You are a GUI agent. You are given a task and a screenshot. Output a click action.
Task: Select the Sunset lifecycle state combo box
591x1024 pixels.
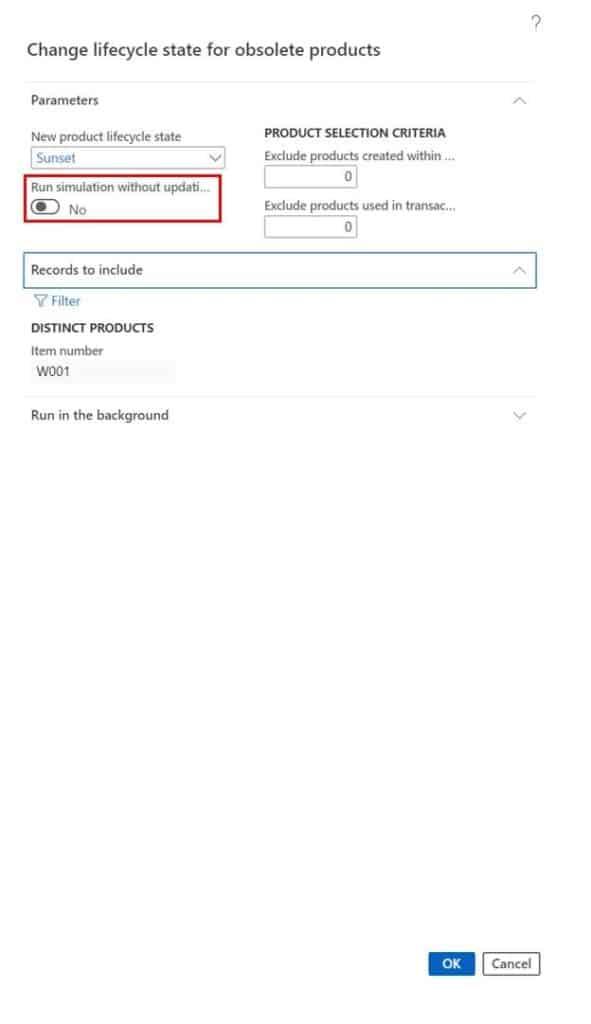point(128,158)
